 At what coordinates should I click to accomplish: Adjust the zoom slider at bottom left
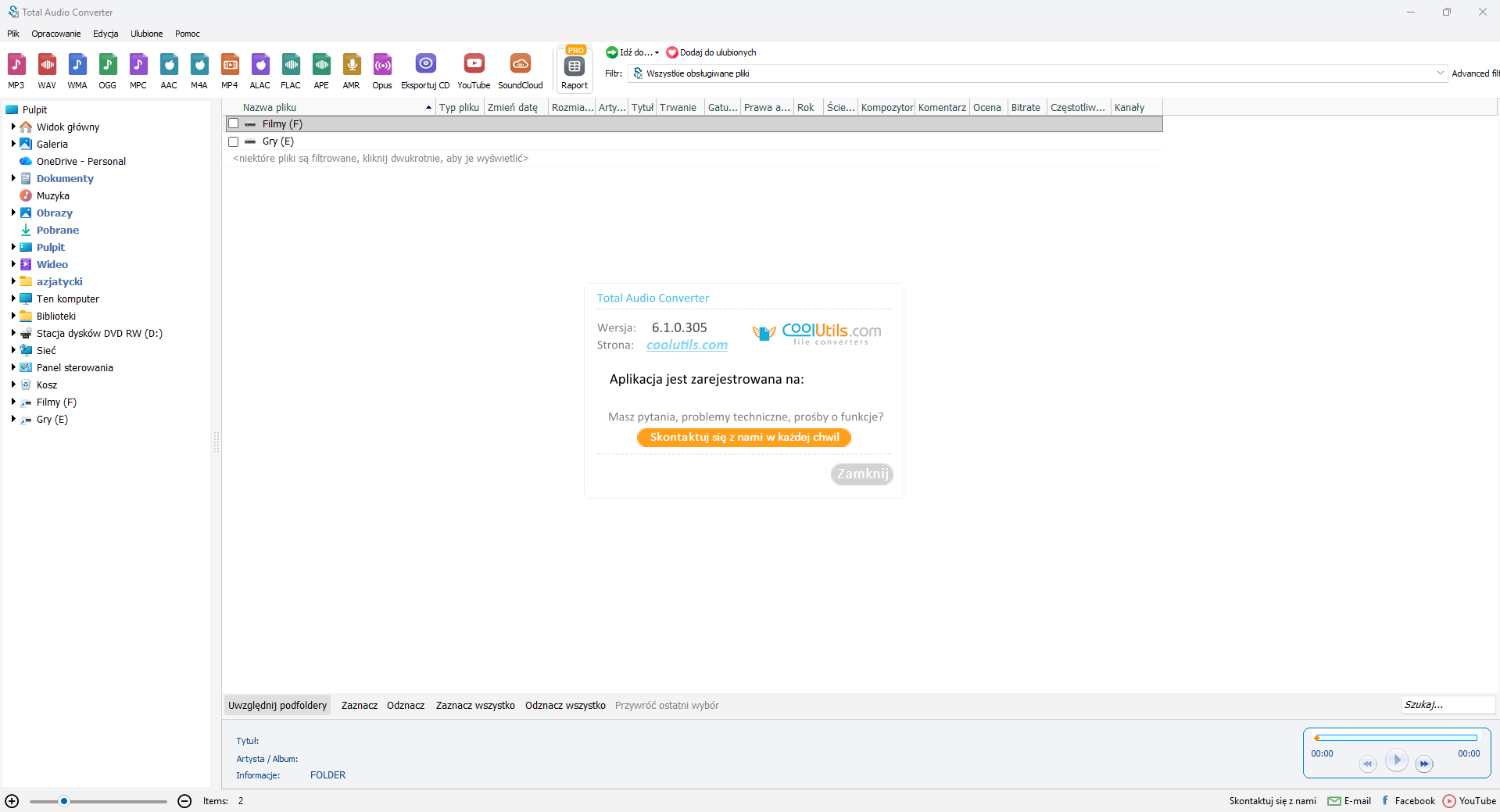[x=98, y=801]
